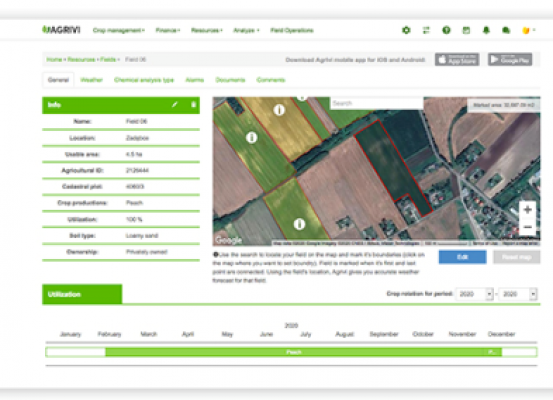Edit field info with pencil icon
The image size is (553, 400).
[175, 105]
